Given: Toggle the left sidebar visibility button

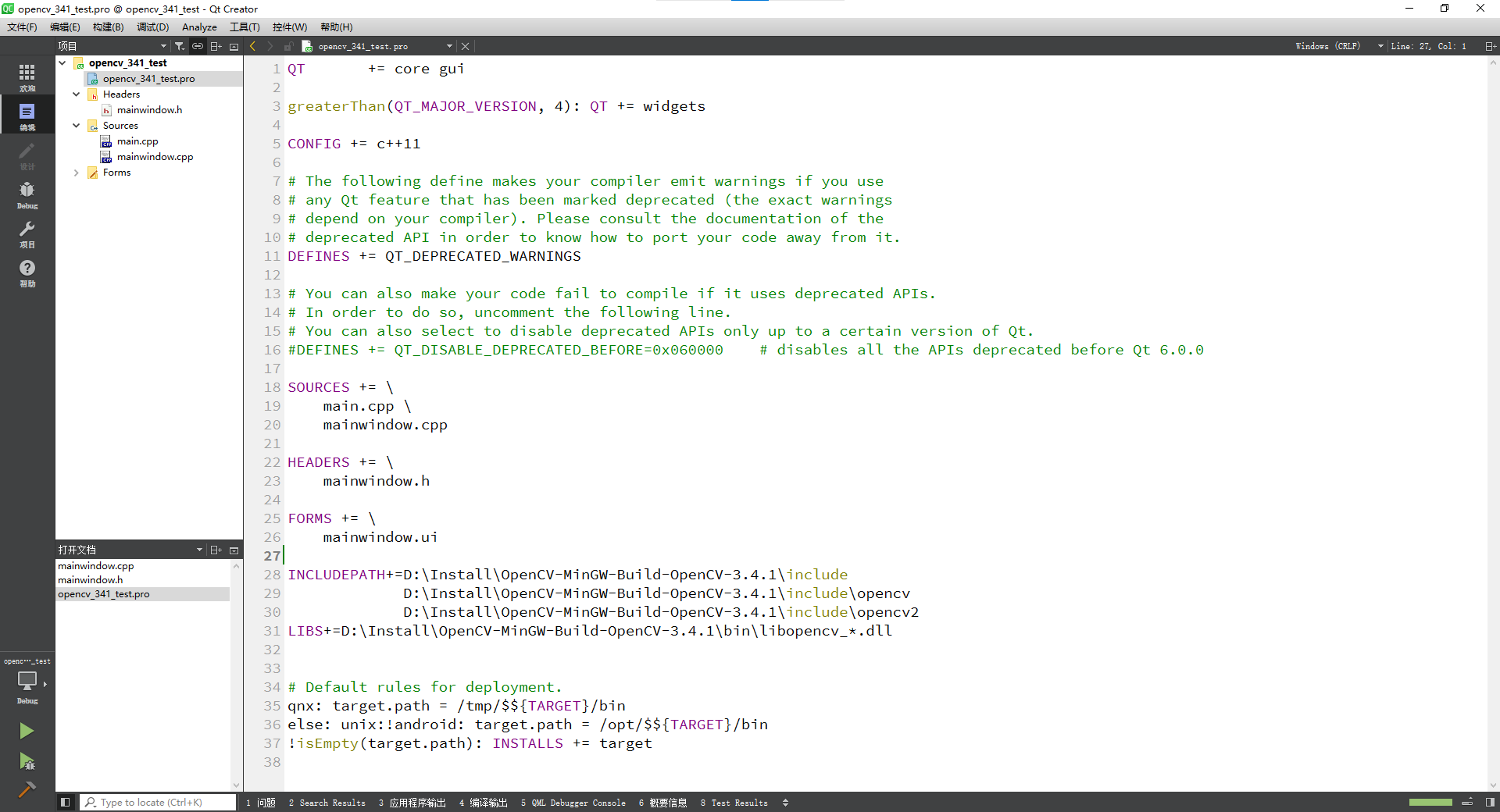Looking at the screenshot, I should pyautogui.click(x=65, y=803).
